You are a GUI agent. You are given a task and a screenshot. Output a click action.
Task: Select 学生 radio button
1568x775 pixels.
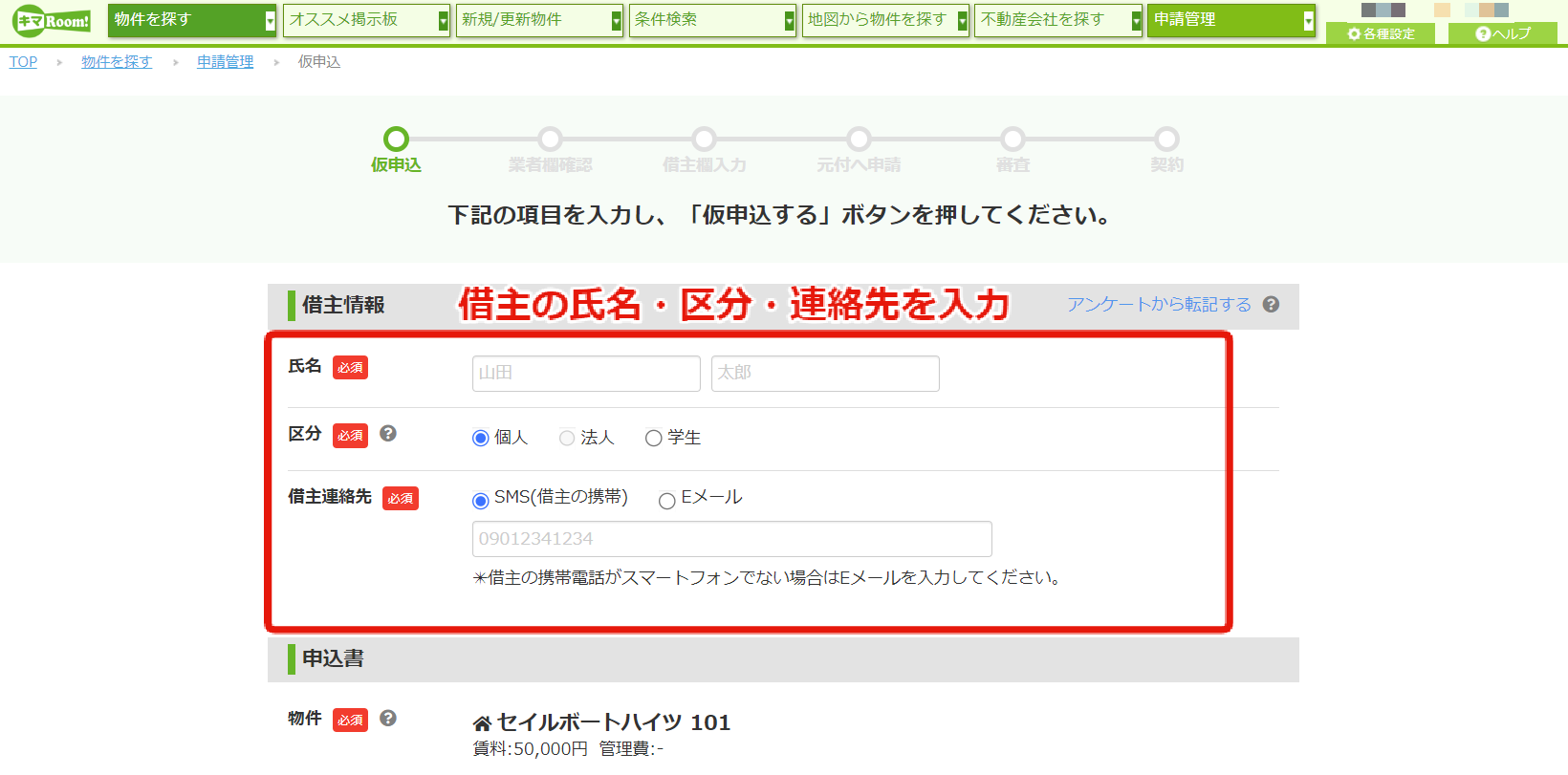(x=654, y=439)
